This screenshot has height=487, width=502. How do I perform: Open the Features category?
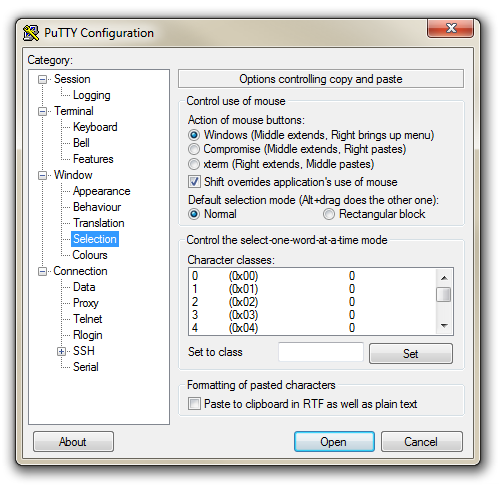(93, 159)
